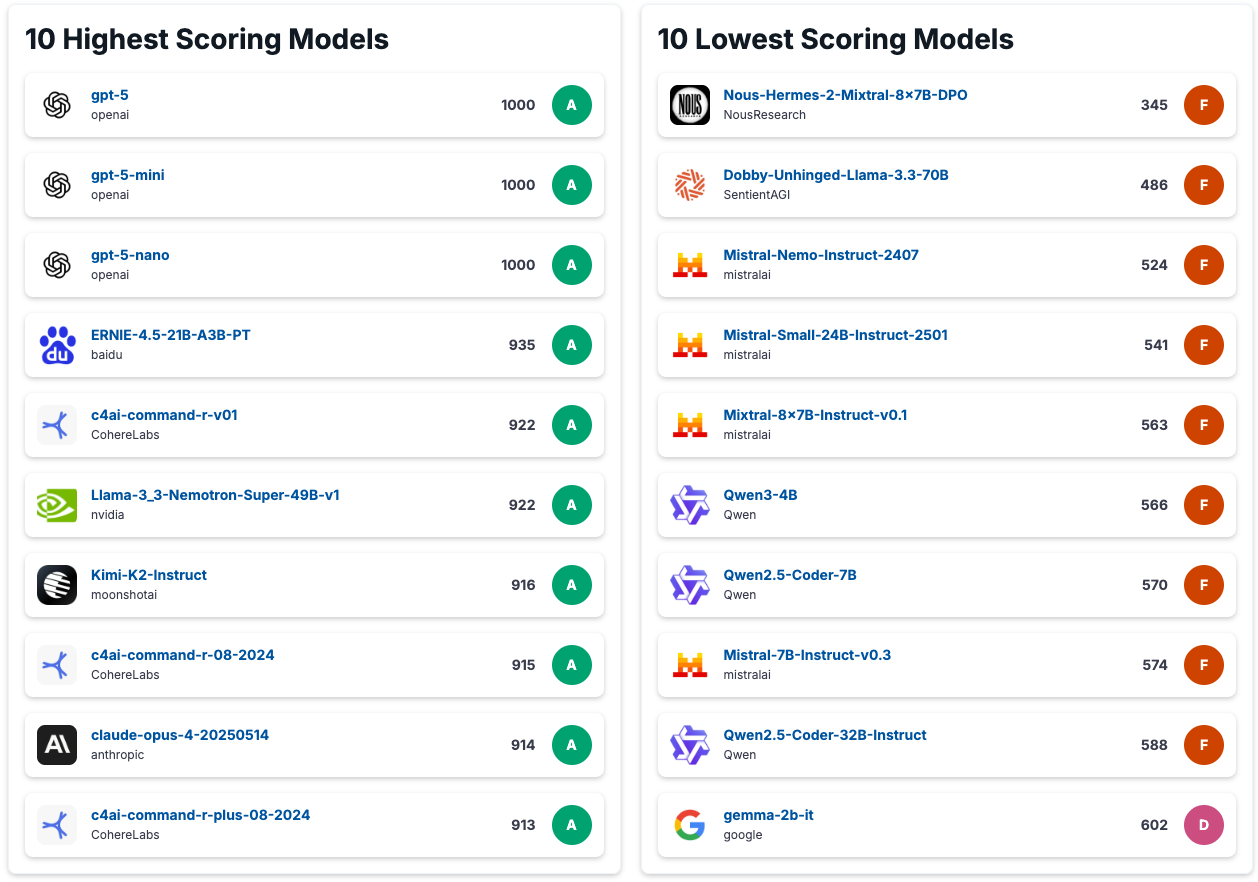Click the Baidu logo beside ERNIE-4.5-21B-A3B-PT
Viewport: 1258px width, 882px height.
tap(57, 345)
